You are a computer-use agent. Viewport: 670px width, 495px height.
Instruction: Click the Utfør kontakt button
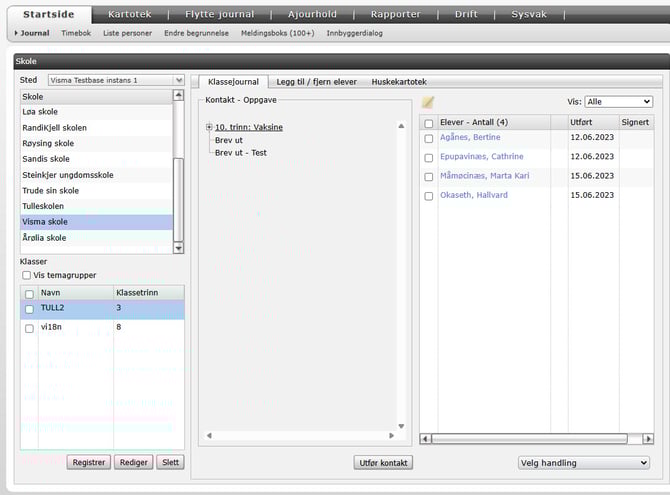tap(384, 463)
